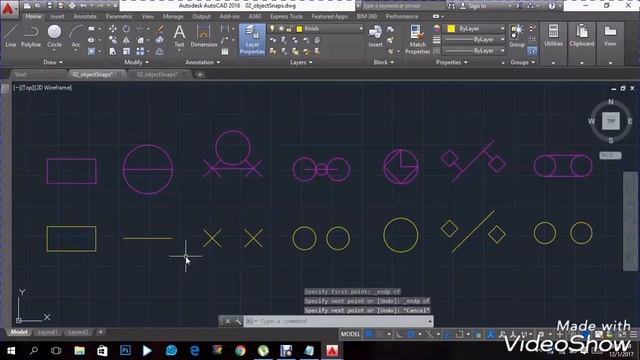Click the Undo arrow in quick access toolbar
The width and height of the screenshot is (640, 360).
click(83, 6)
